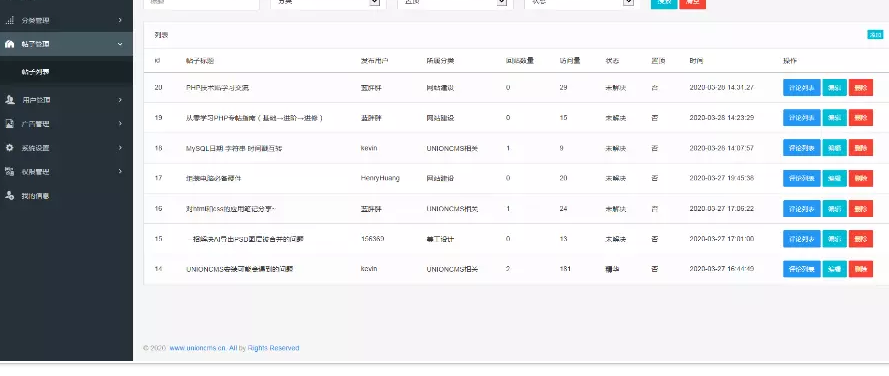889x376 pixels.
Task: Open the www.unioncms.cn footer link
Action: 198,348
